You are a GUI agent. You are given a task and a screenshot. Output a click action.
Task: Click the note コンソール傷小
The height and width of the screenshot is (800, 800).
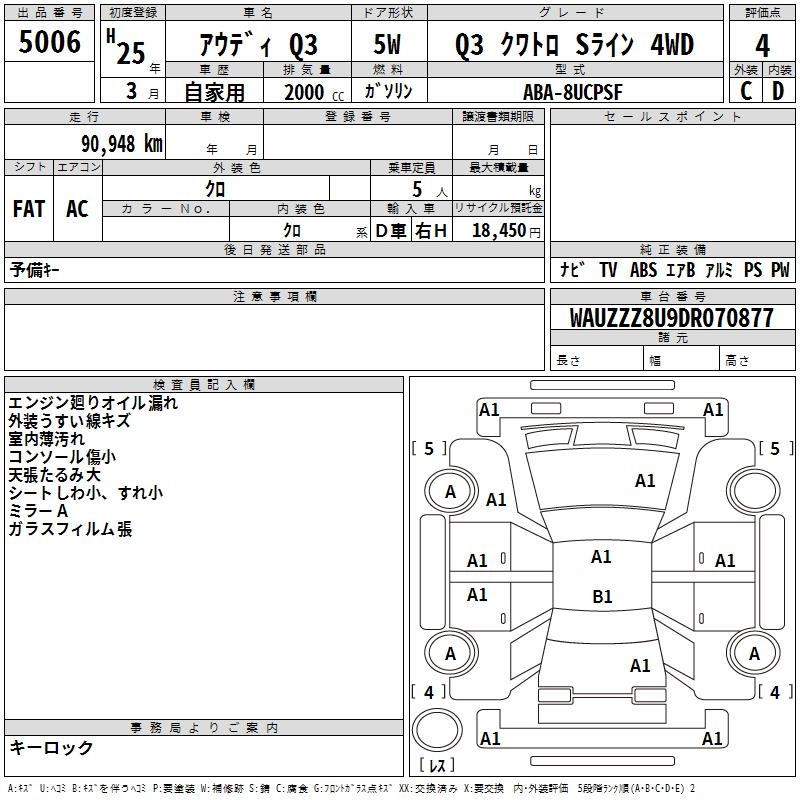point(62,457)
